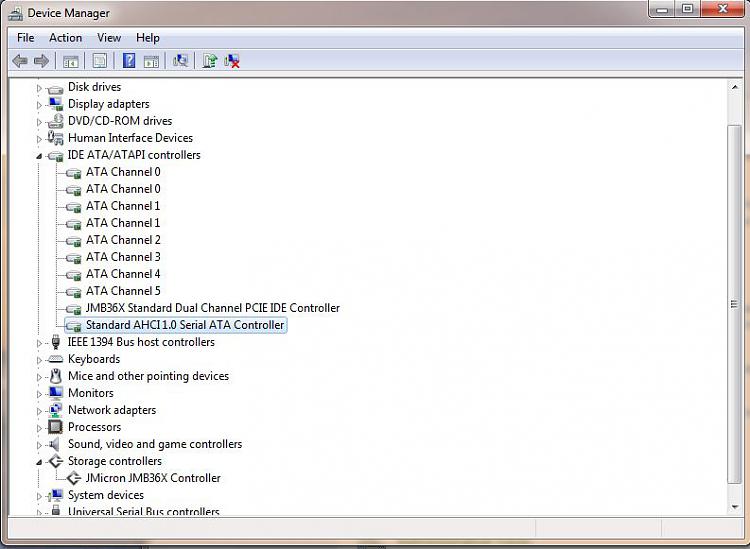This screenshot has width=750, height=549.
Task: Click the Disk drives category icon
Action: point(55,88)
